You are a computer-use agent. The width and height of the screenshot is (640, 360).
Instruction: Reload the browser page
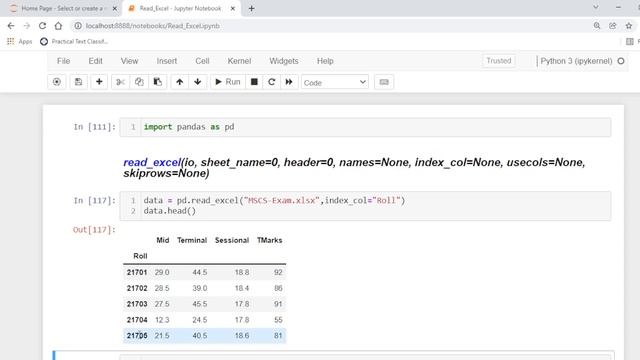42,26
